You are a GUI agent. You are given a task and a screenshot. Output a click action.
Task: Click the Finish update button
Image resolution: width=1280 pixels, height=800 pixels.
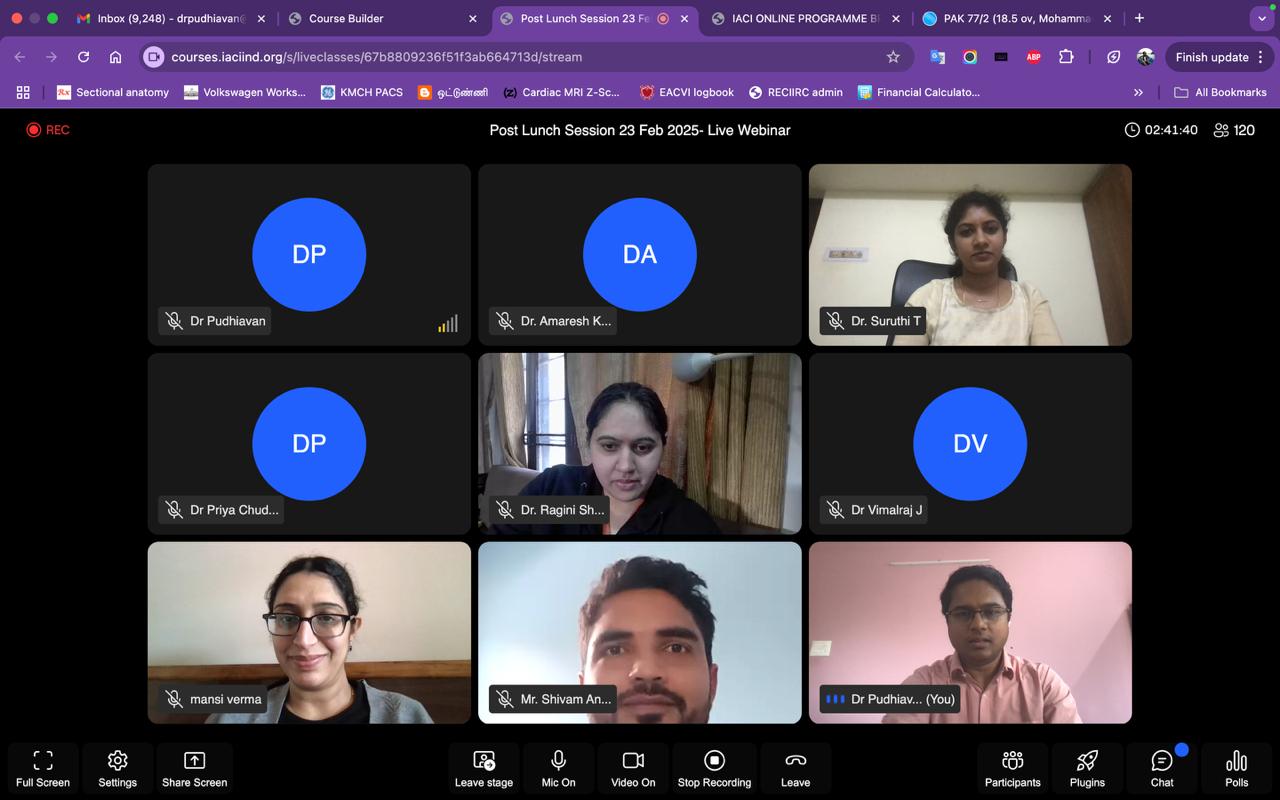tap(1211, 57)
